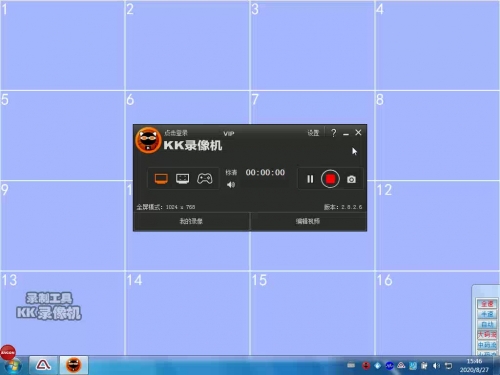
Task: Open the clock showing 15:46
Action: pos(474,366)
